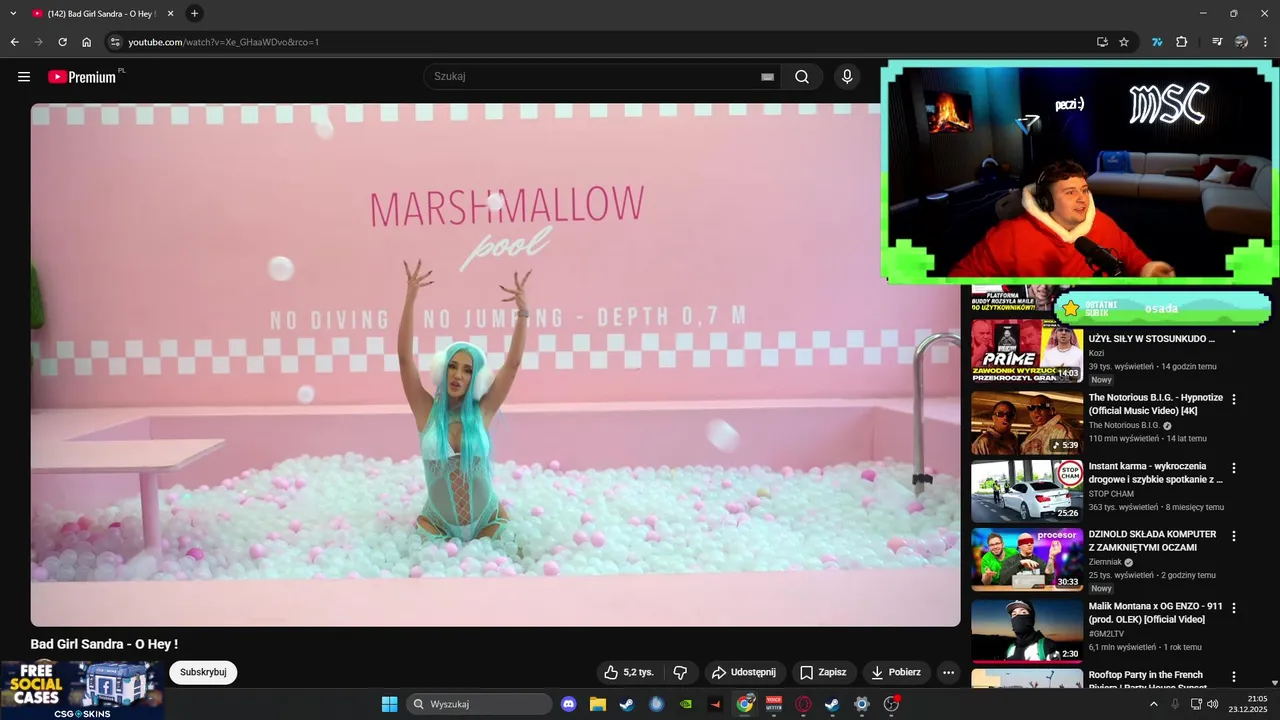Viewport: 1280px width, 720px height.
Task: Open more actions three-dot menu below video
Action: click(949, 672)
